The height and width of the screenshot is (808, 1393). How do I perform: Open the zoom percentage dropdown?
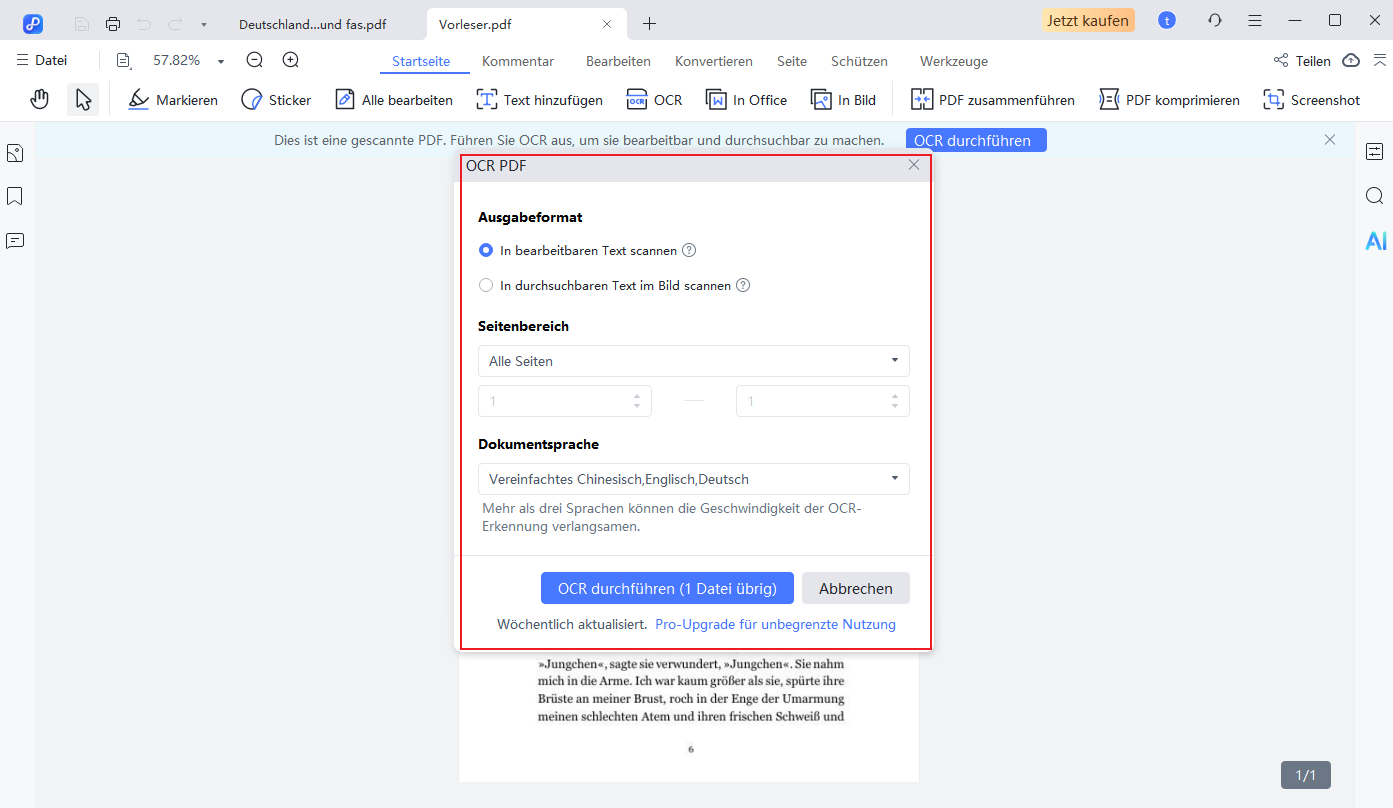pyautogui.click(x=220, y=61)
